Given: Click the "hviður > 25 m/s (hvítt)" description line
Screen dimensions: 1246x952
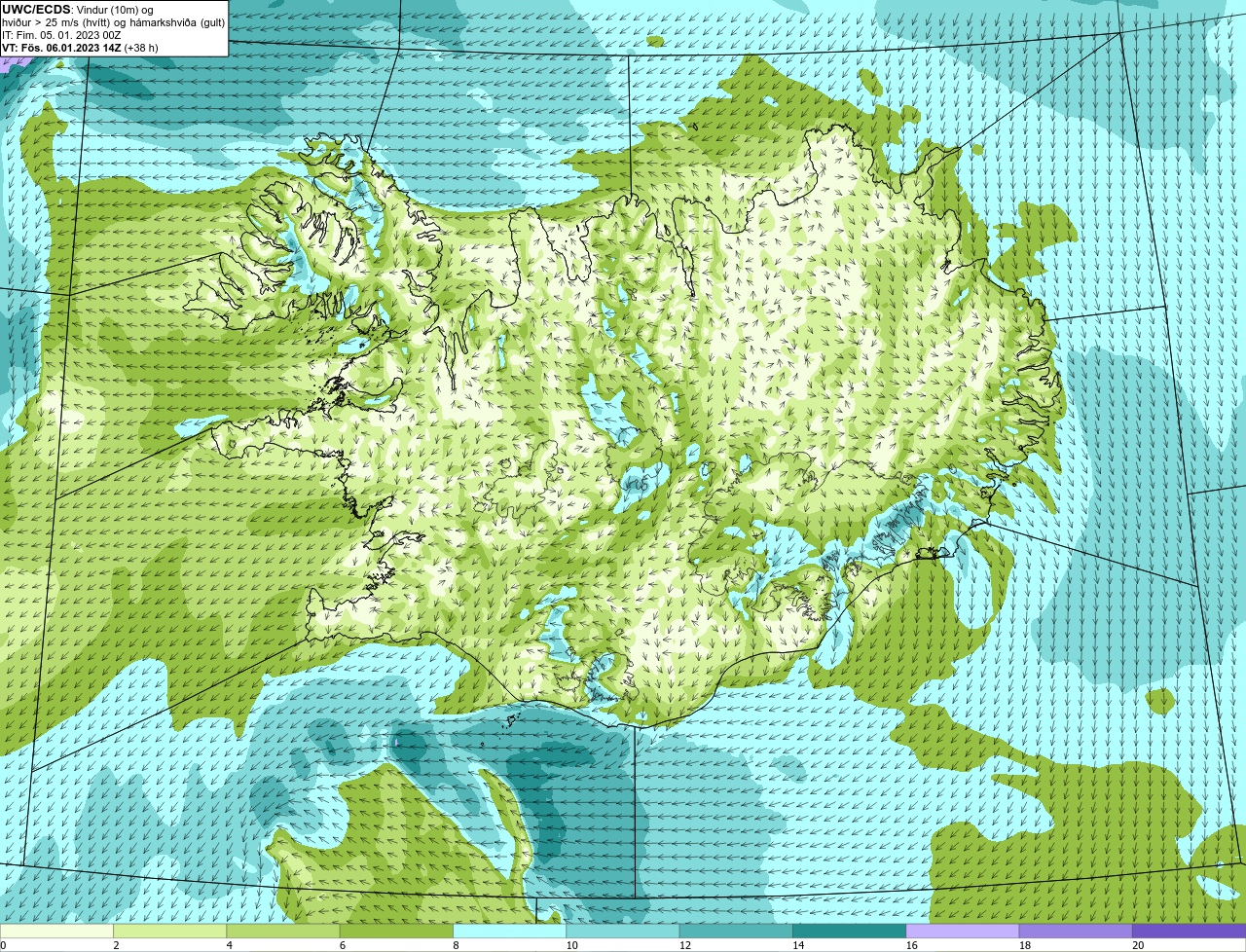Looking at the screenshot, I should point(114,22).
